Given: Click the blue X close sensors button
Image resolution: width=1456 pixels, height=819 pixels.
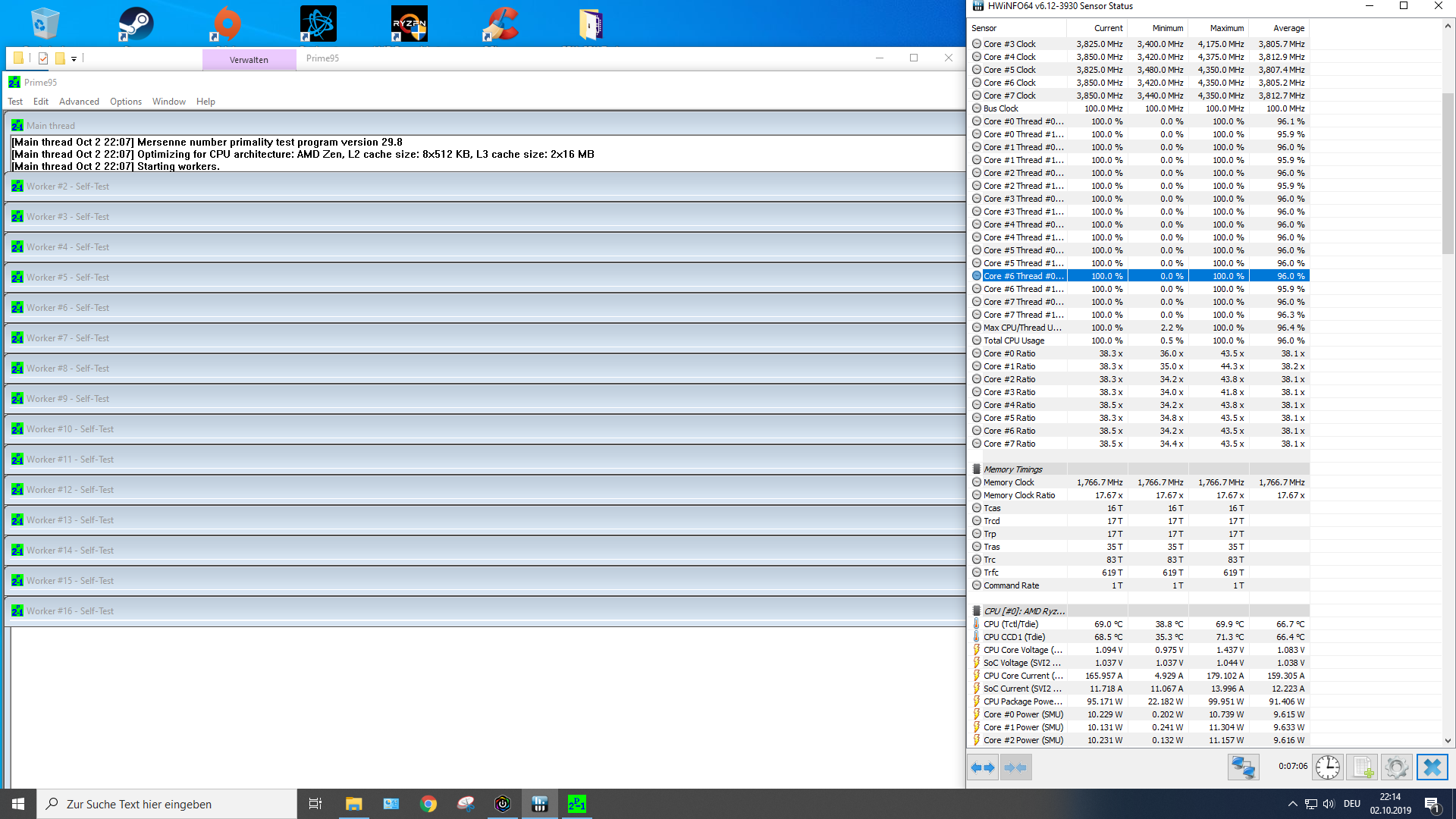Looking at the screenshot, I should pyautogui.click(x=1432, y=767).
